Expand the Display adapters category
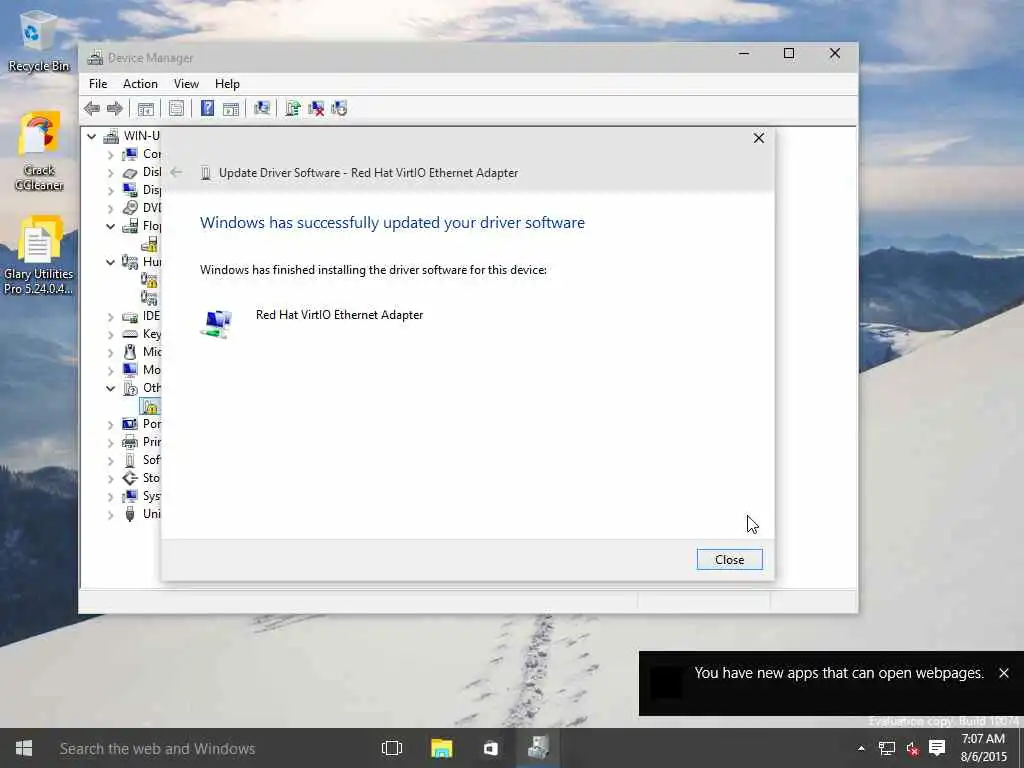Viewport: 1024px width, 768px height. (x=110, y=191)
